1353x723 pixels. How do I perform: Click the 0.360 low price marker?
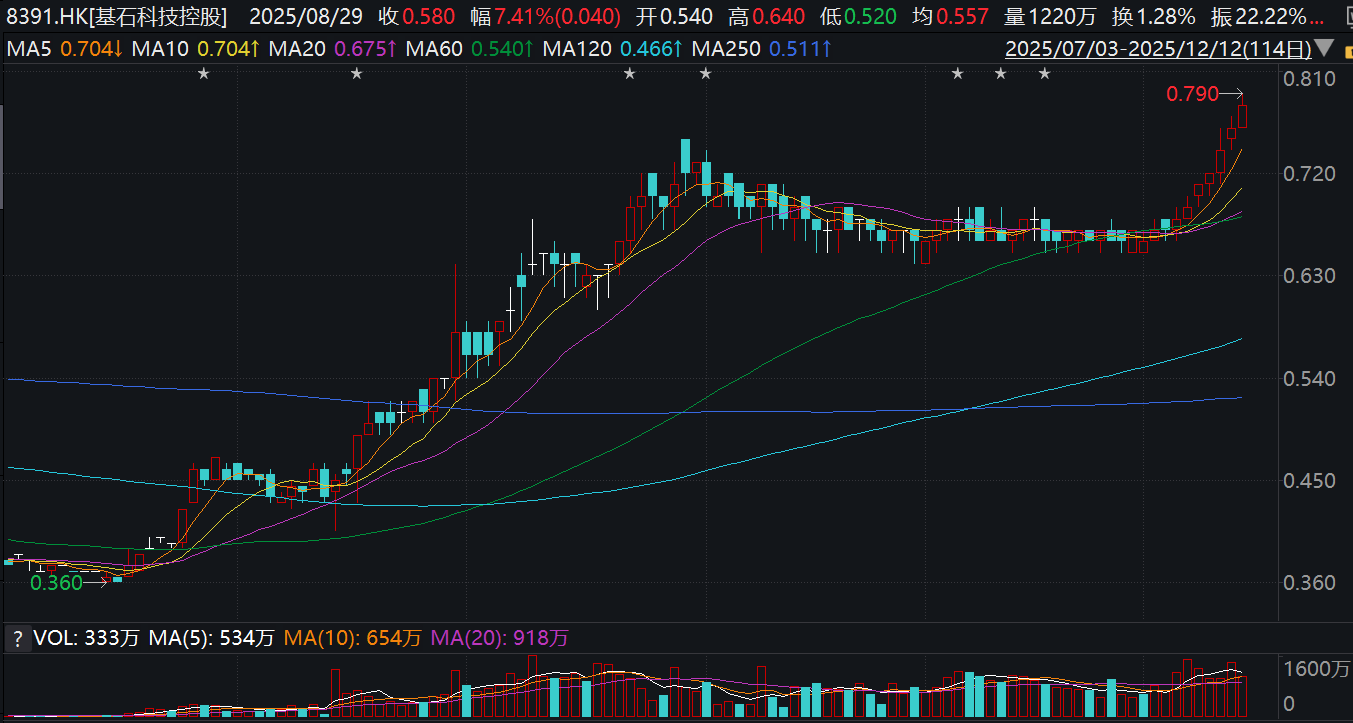pos(56,583)
